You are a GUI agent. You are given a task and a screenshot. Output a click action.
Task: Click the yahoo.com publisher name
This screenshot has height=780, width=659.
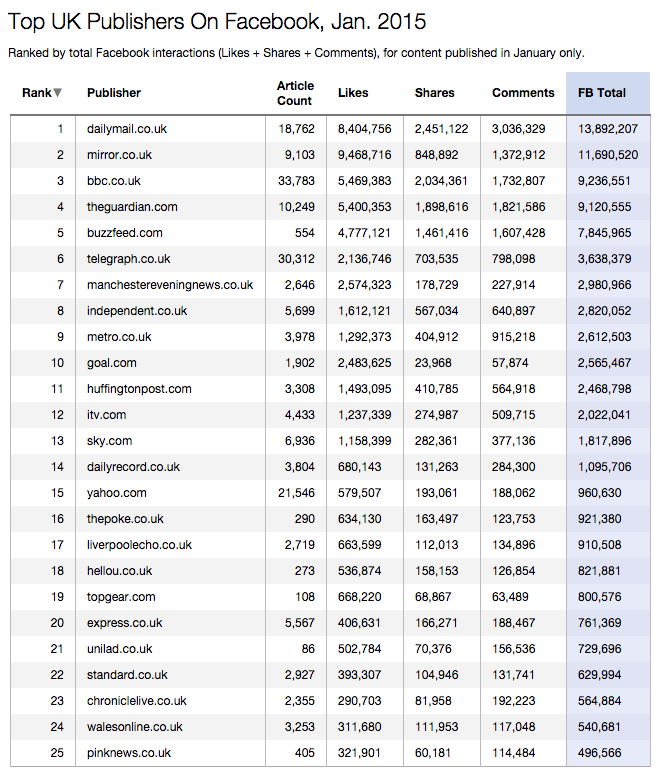coord(117,493)
